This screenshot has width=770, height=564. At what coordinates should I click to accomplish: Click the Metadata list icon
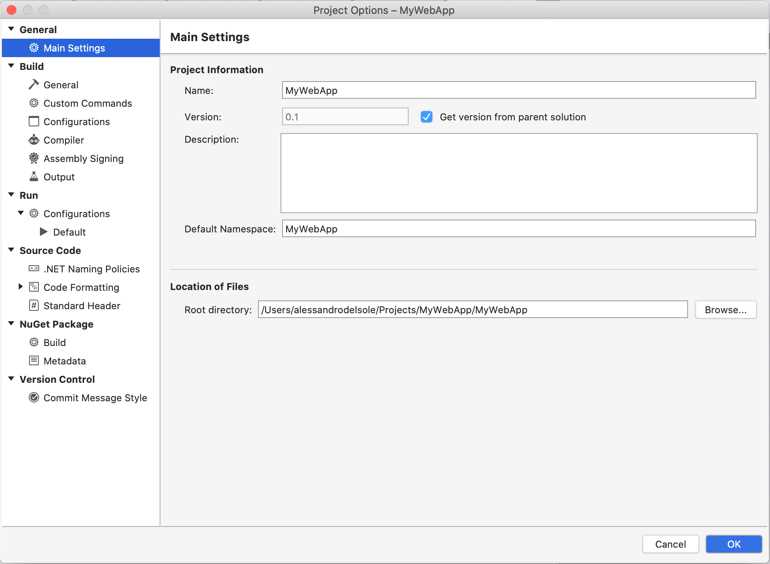coord(34,361)
